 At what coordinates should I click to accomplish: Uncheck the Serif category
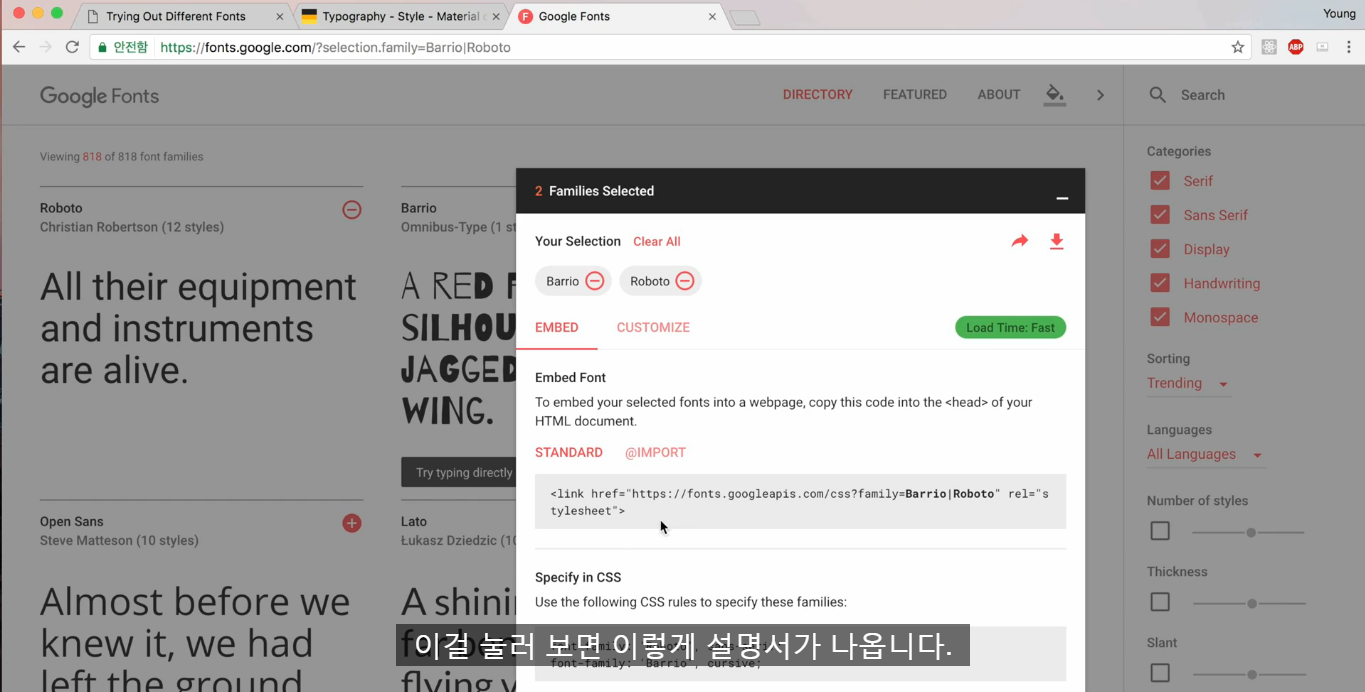tap(1160, 181)
